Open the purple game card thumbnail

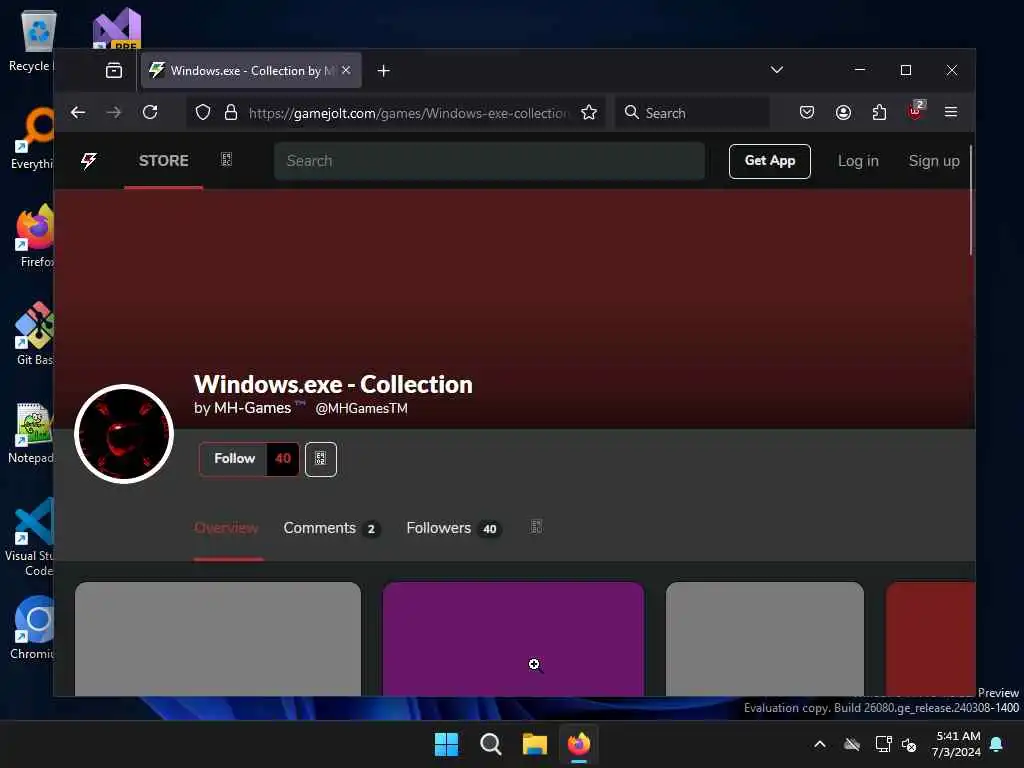(513, 639)
